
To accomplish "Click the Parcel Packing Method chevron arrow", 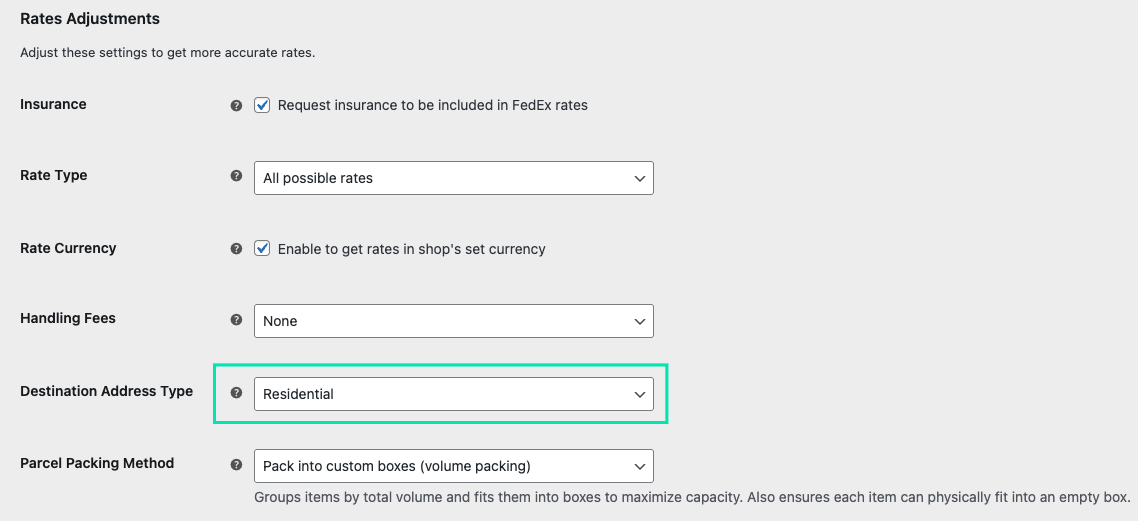I will [x=640, y=466].
